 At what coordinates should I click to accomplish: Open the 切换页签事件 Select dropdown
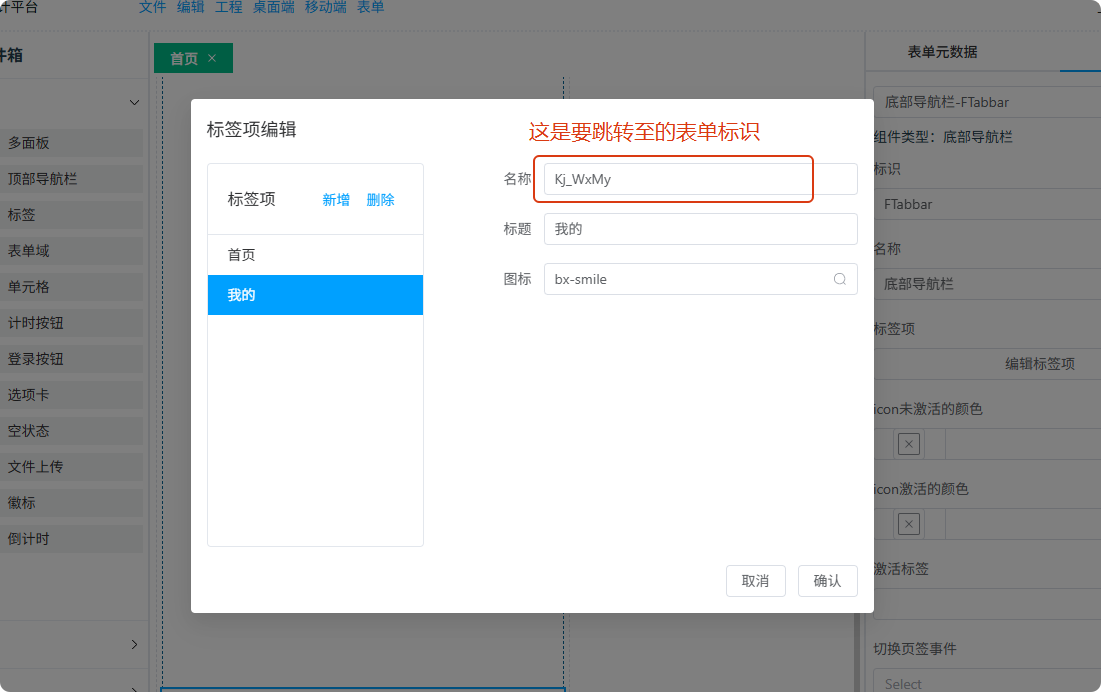985,683
